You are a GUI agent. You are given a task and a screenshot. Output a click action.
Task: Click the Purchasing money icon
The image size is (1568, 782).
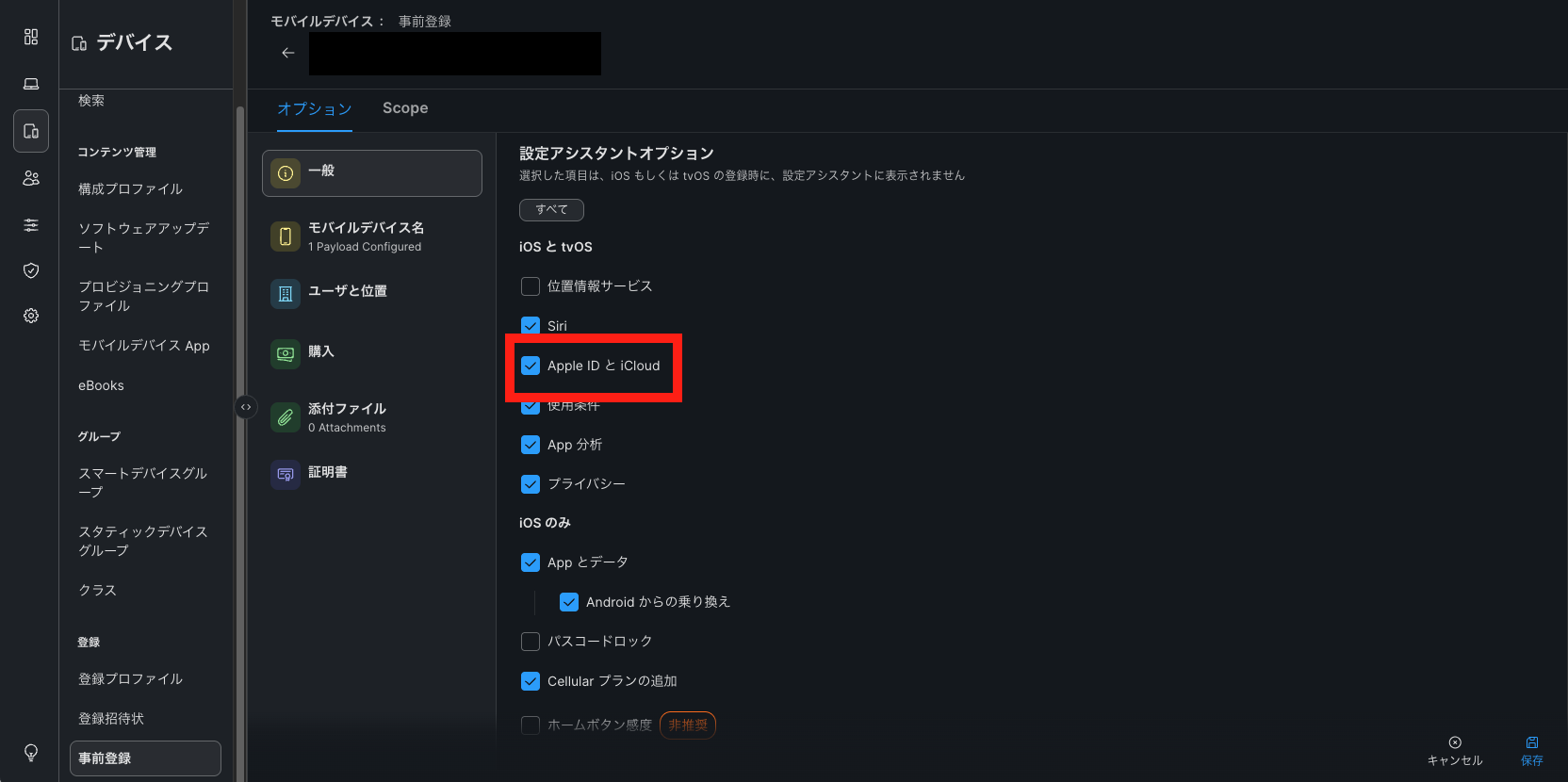[286, 354]
